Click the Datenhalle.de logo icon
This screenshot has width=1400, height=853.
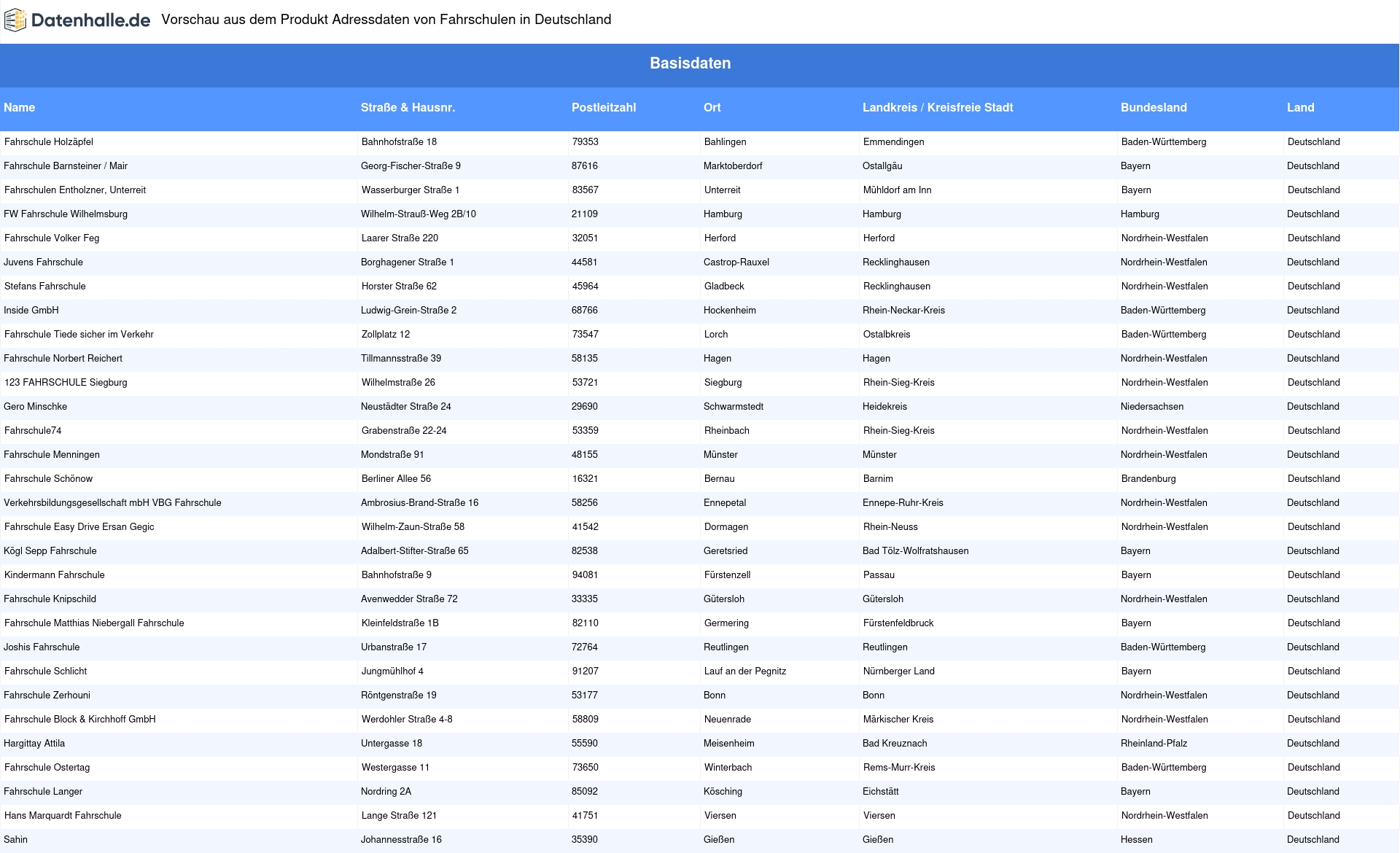15,20
